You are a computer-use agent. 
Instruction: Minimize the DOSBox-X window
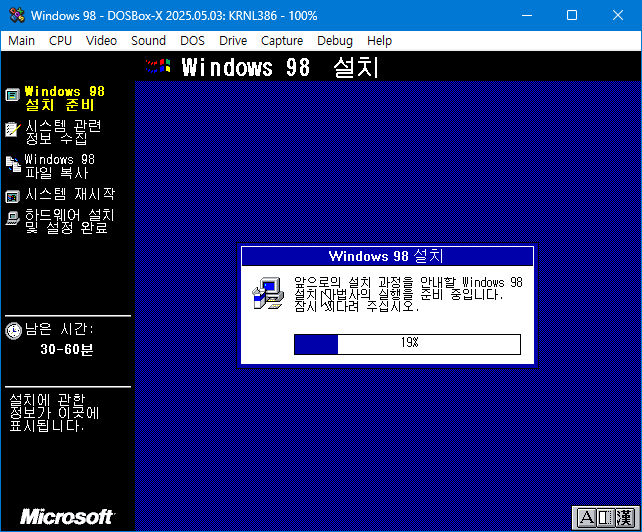tap(527, 16)
